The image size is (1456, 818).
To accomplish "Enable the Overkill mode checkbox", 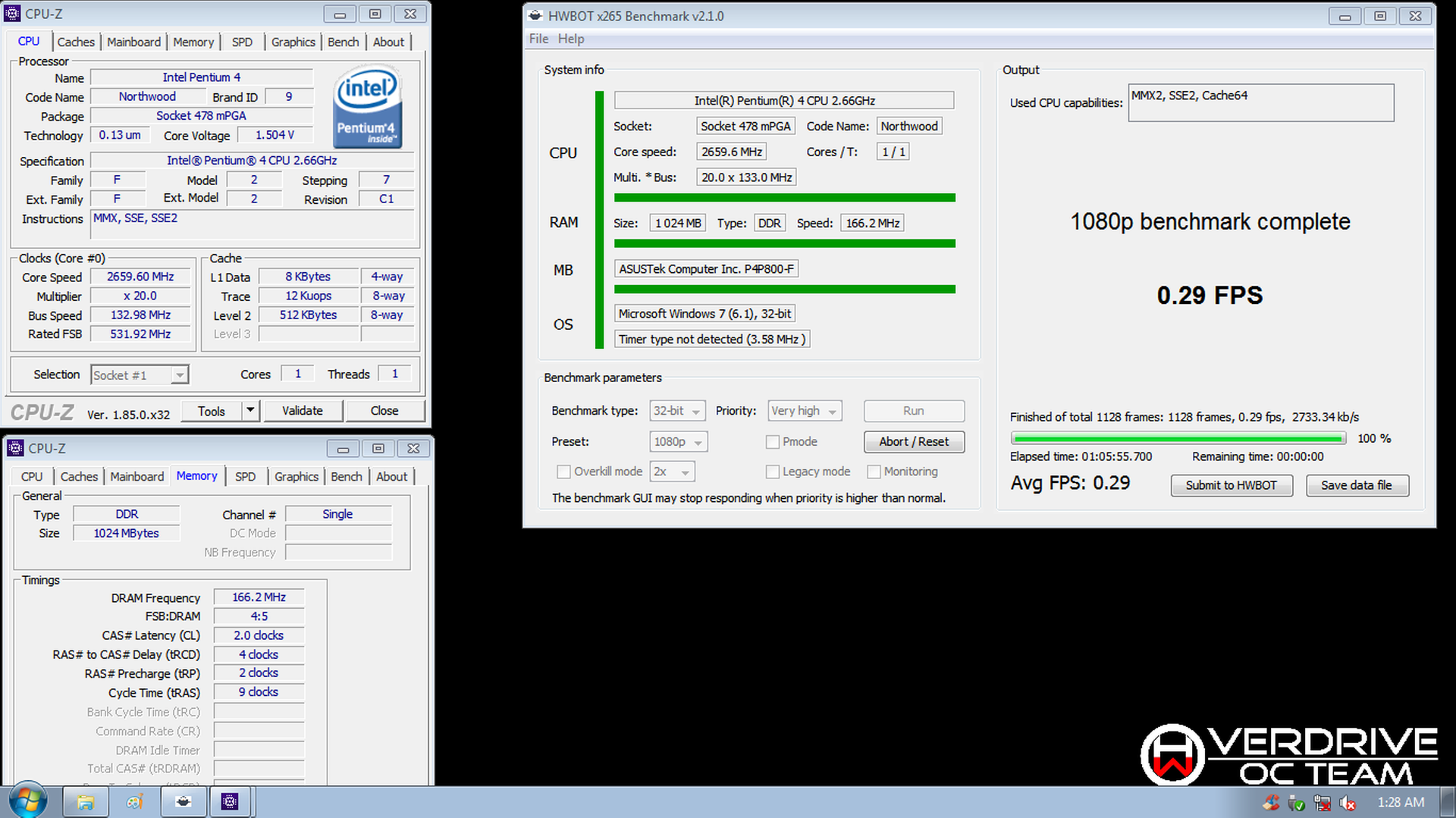I will tap(563, 472).
